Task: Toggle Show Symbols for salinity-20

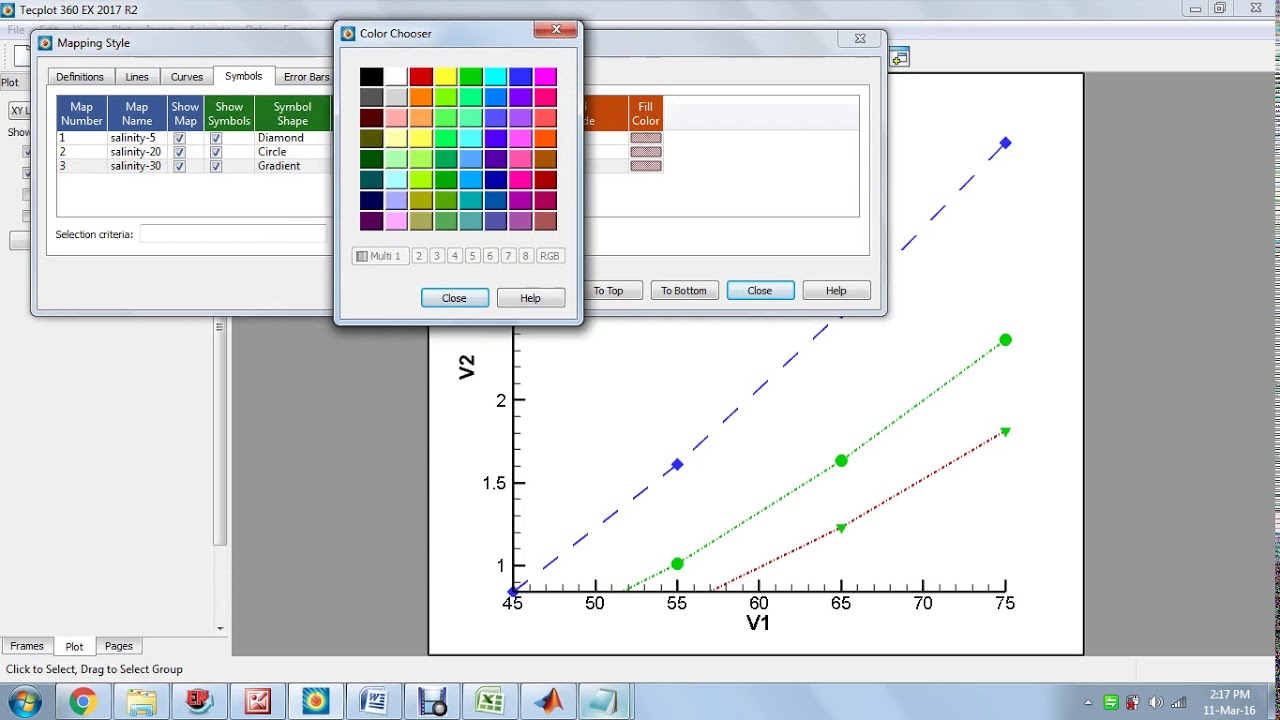Action: pyautogui.click(x=216, y=152)
